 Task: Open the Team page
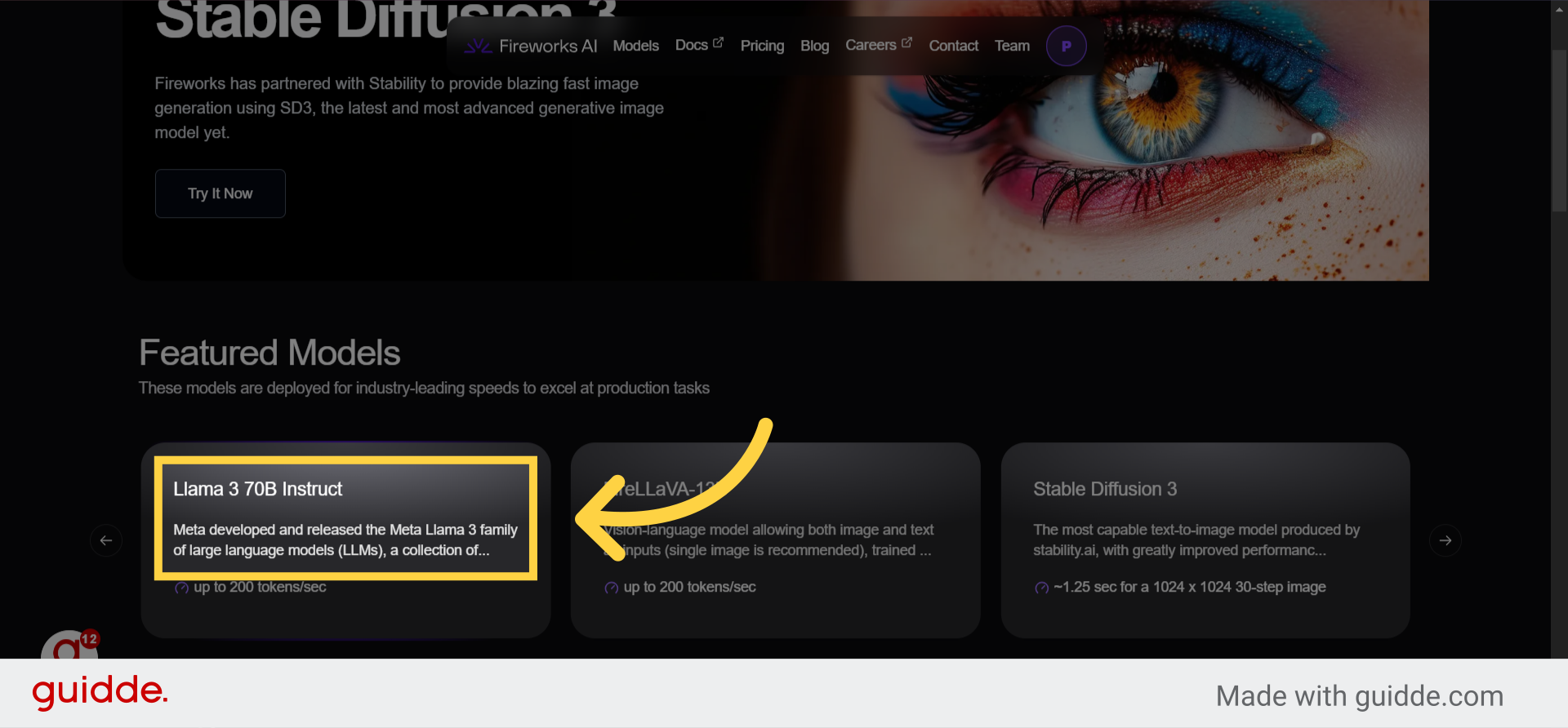coord(1012,47)
